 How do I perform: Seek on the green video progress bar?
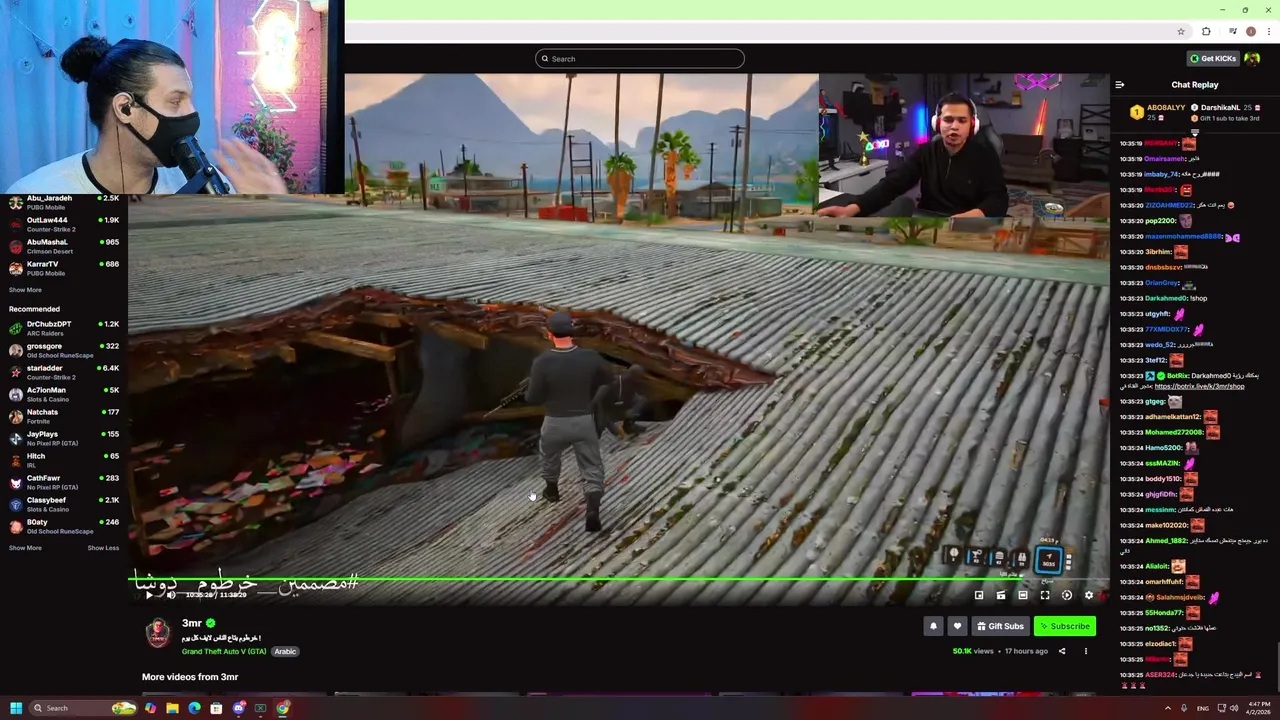pyautogui.click(x=620, y=579)
